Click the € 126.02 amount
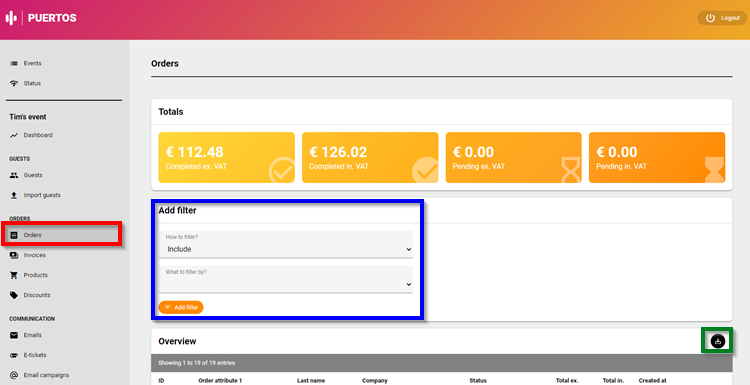 click(x=338, y=152)
